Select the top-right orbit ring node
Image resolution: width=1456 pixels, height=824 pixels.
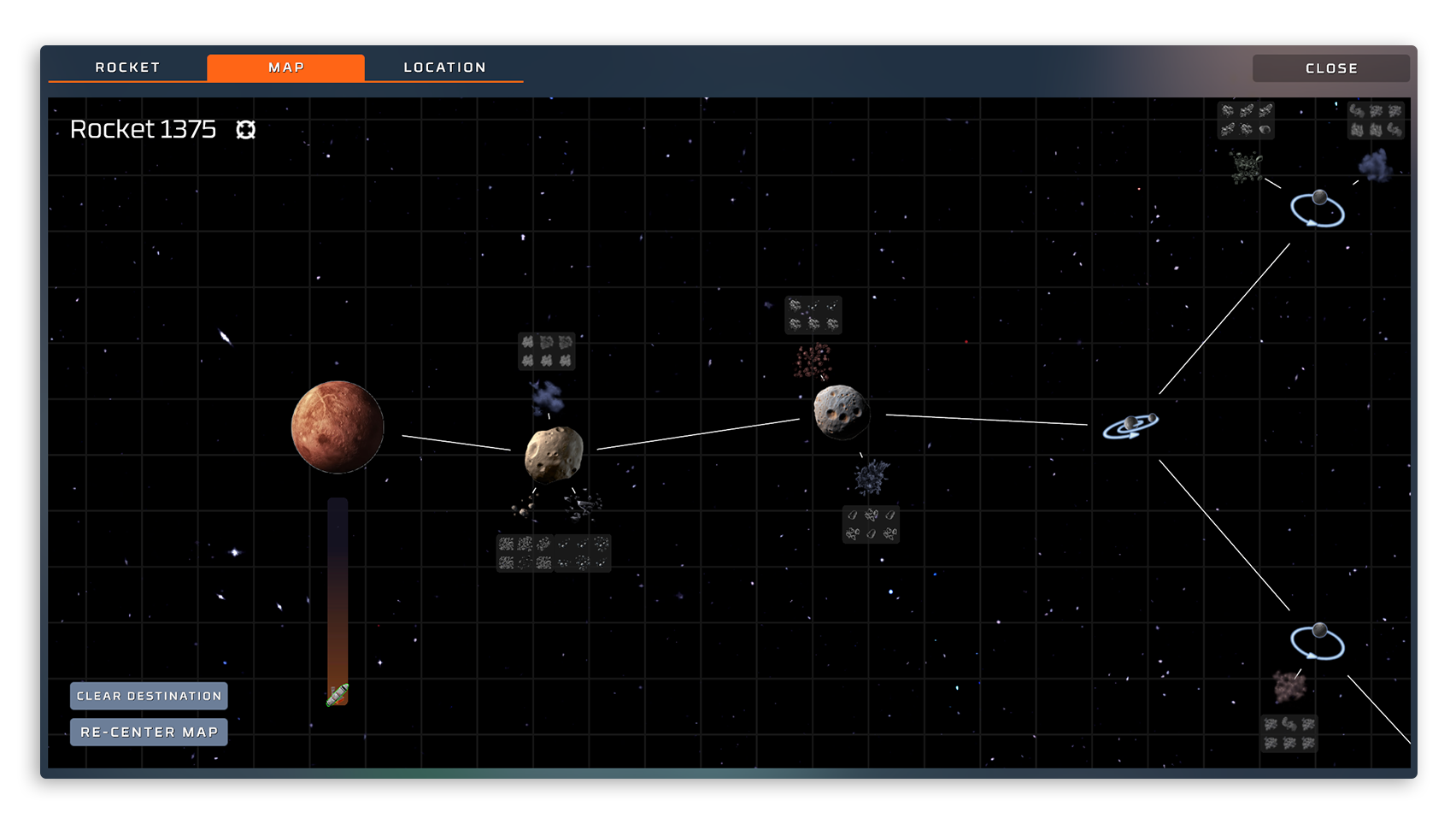coord(1317,209)
